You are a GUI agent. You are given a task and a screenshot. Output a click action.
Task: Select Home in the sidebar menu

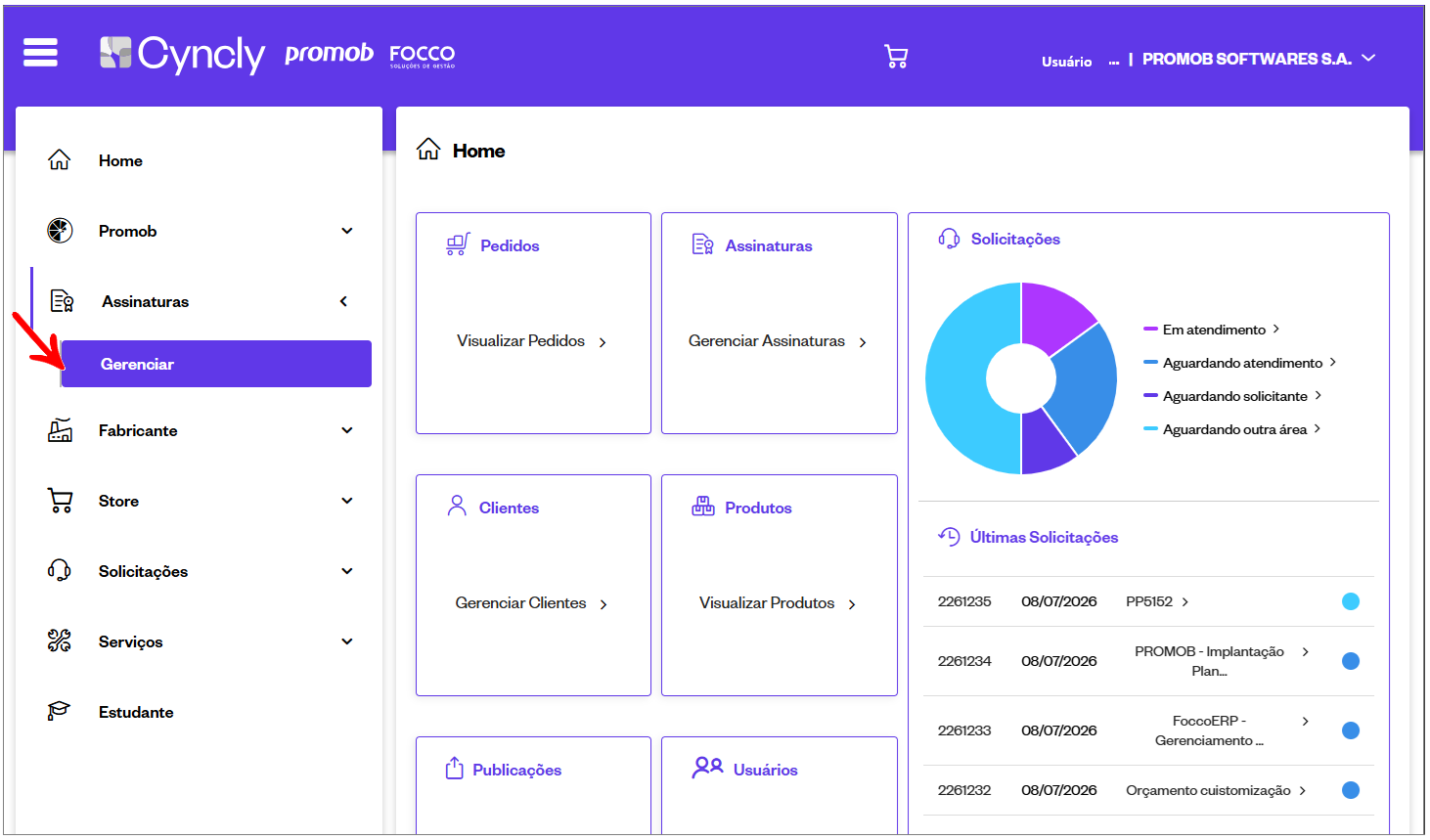click(120, 160)
